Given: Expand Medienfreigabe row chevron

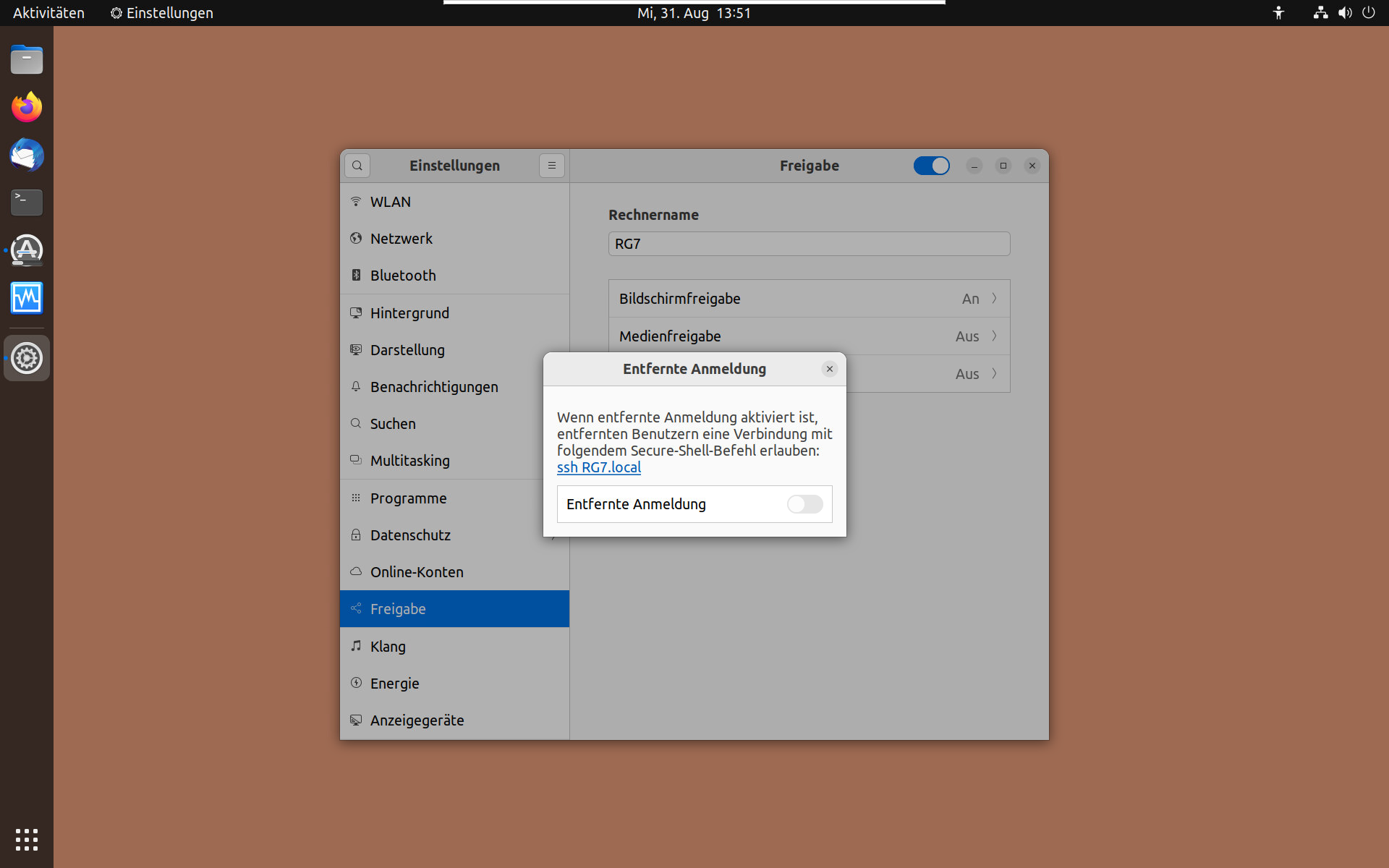Looking at the screenshot, I should tap(994, 336).
